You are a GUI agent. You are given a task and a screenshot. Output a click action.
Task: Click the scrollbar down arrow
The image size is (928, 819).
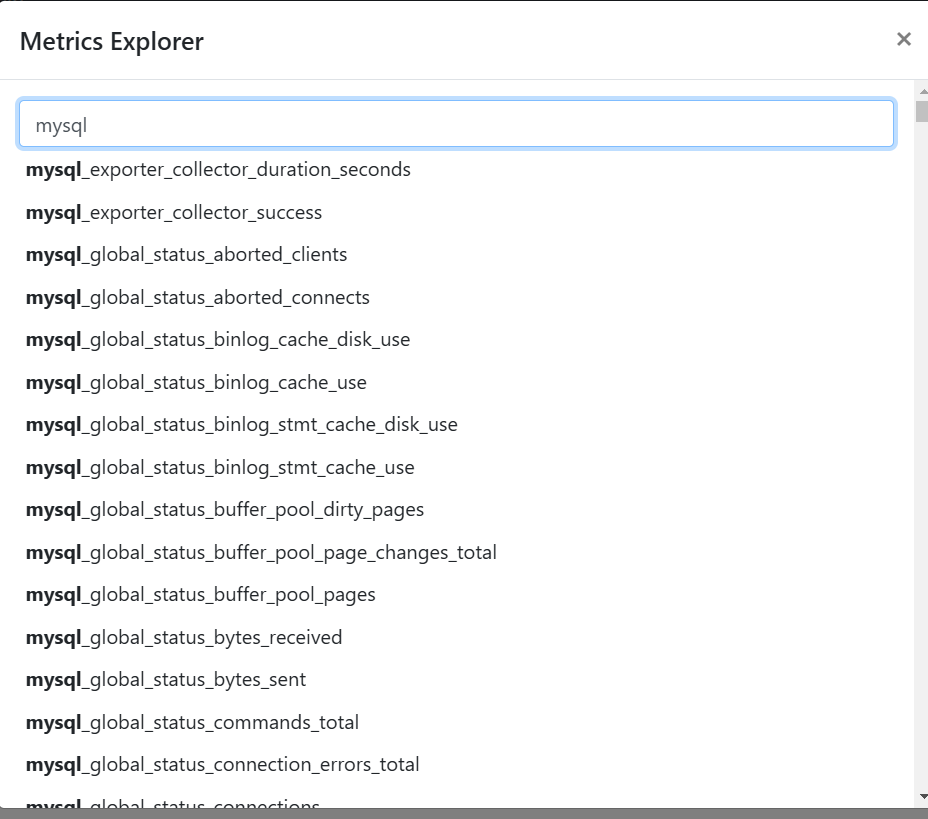pos(923,797)
